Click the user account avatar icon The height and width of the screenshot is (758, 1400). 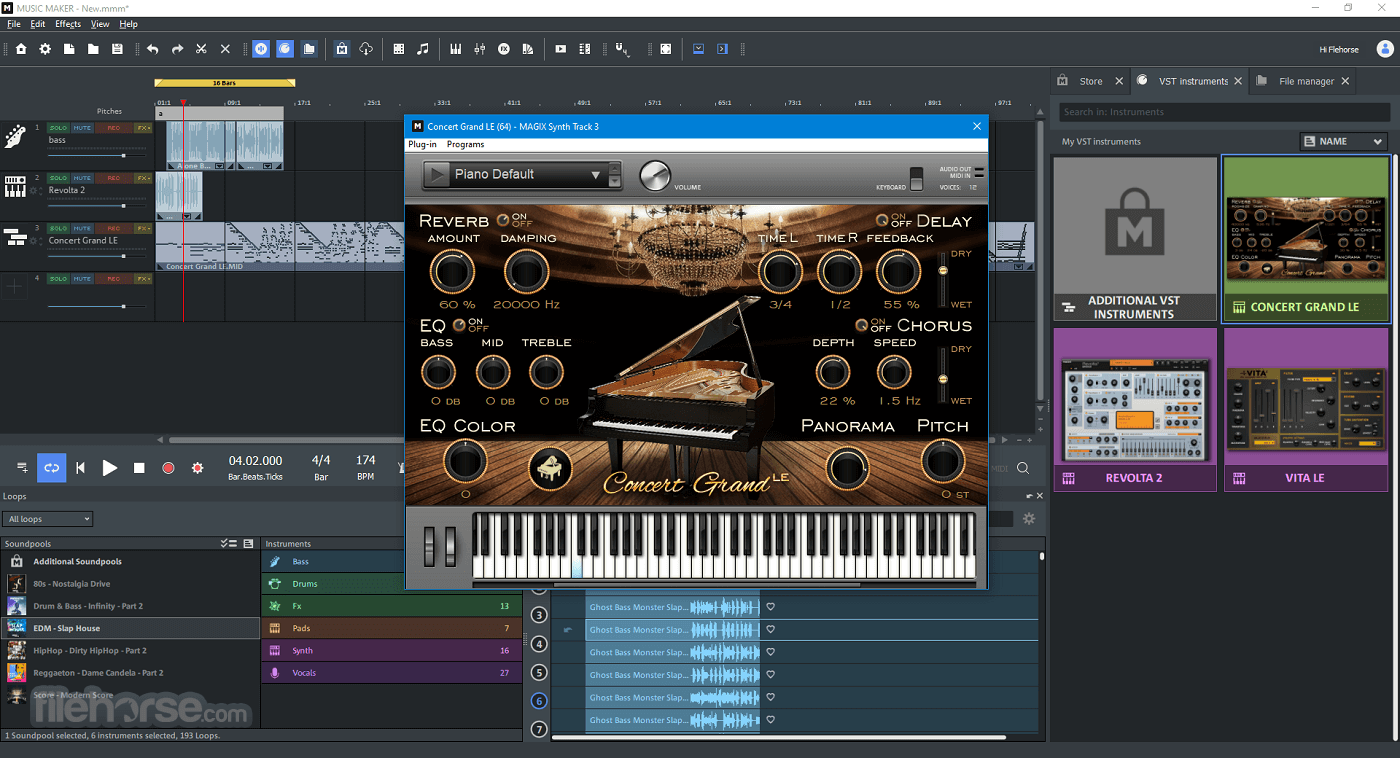[1385, 49]
